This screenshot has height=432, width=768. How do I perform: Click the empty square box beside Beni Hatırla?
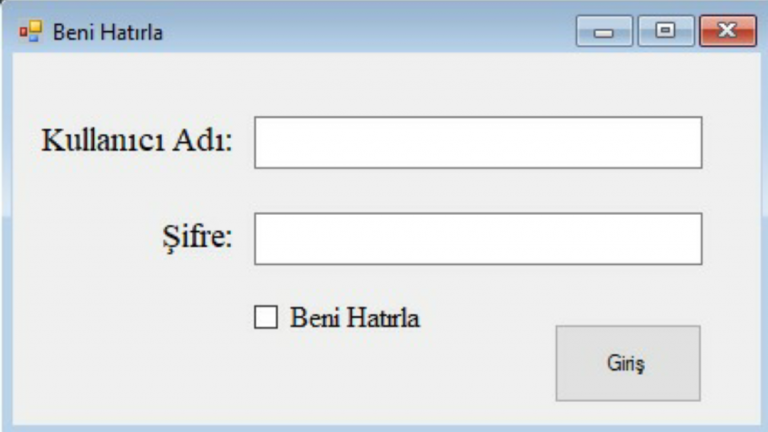tap(266, 317)
